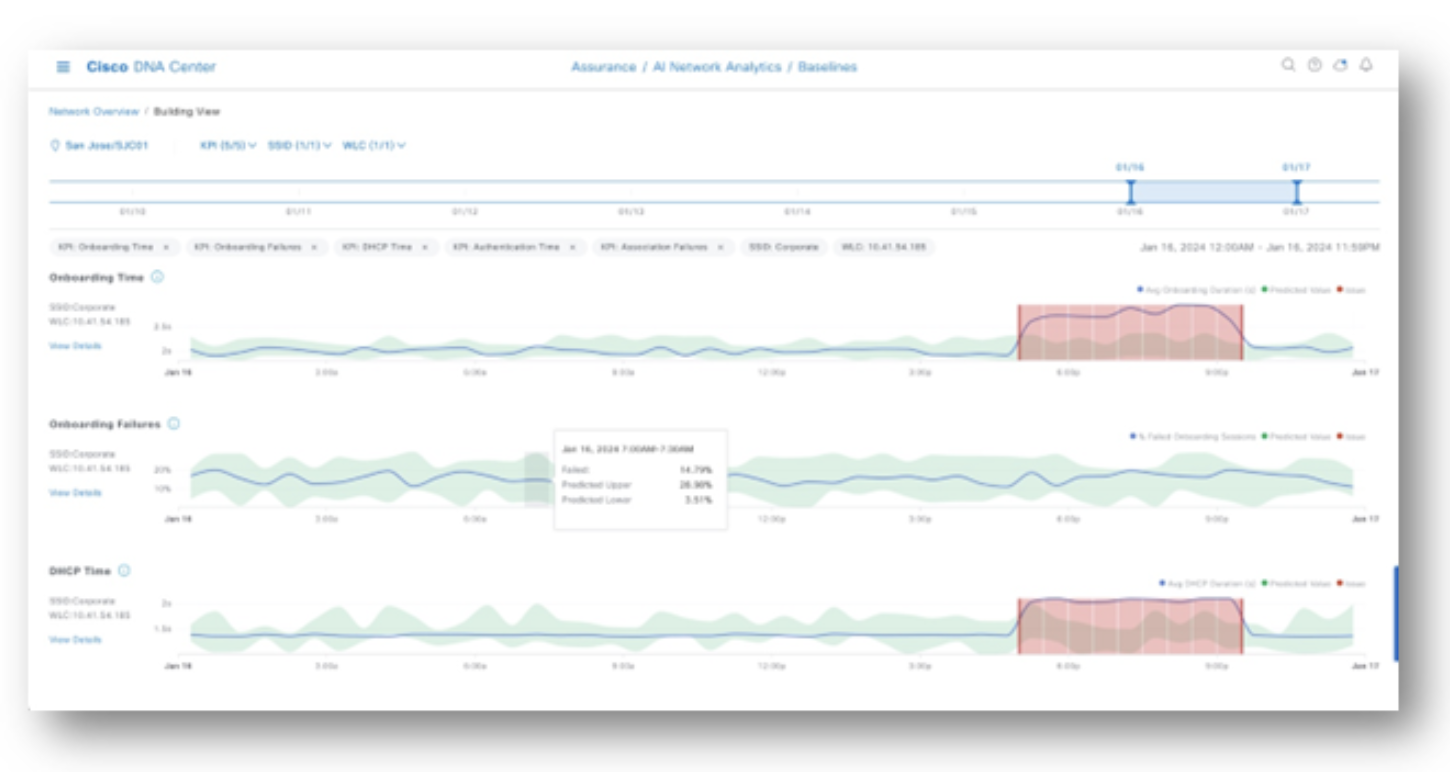The image size is (1450, 772).
Task: Expand the WLC (1/1) dropdown
Action: (x=374, y=146)
